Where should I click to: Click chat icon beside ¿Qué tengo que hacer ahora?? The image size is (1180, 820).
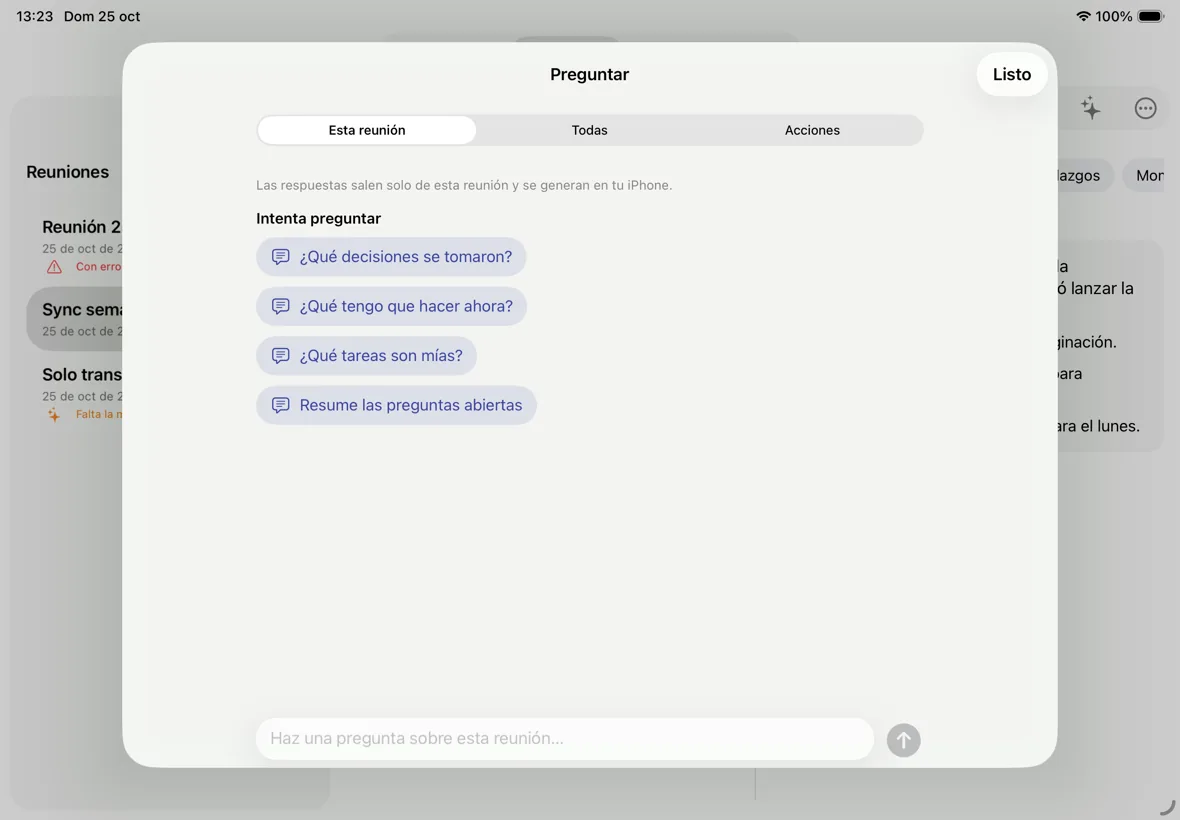pos(281,306)
